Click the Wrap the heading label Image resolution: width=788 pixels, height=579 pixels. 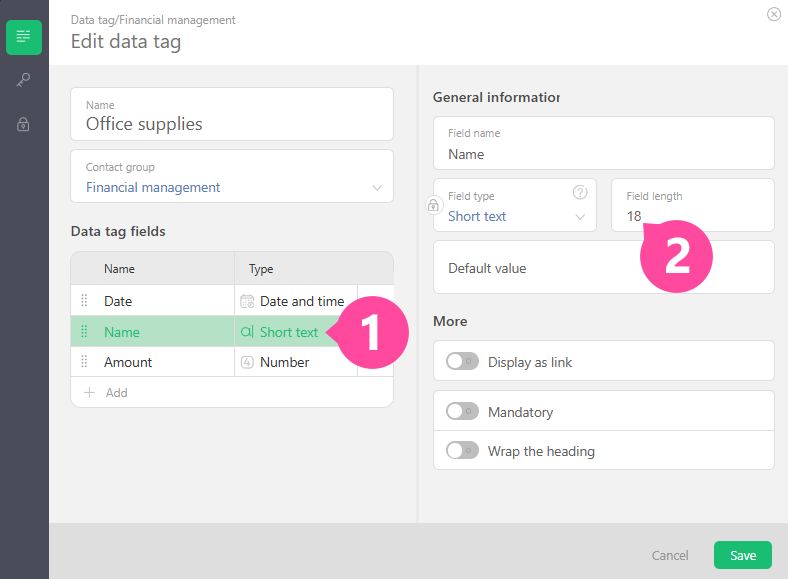[541, 451]
